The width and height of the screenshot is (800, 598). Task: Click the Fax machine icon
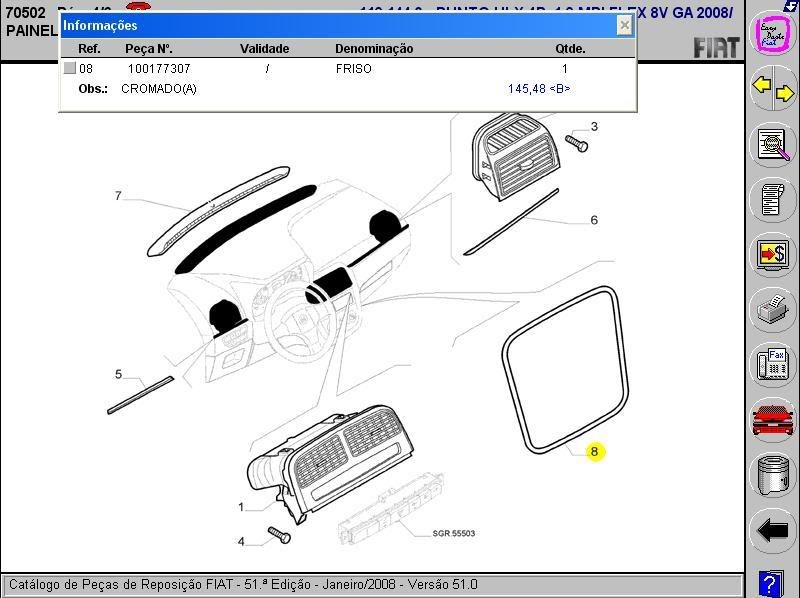click(773, 364)
